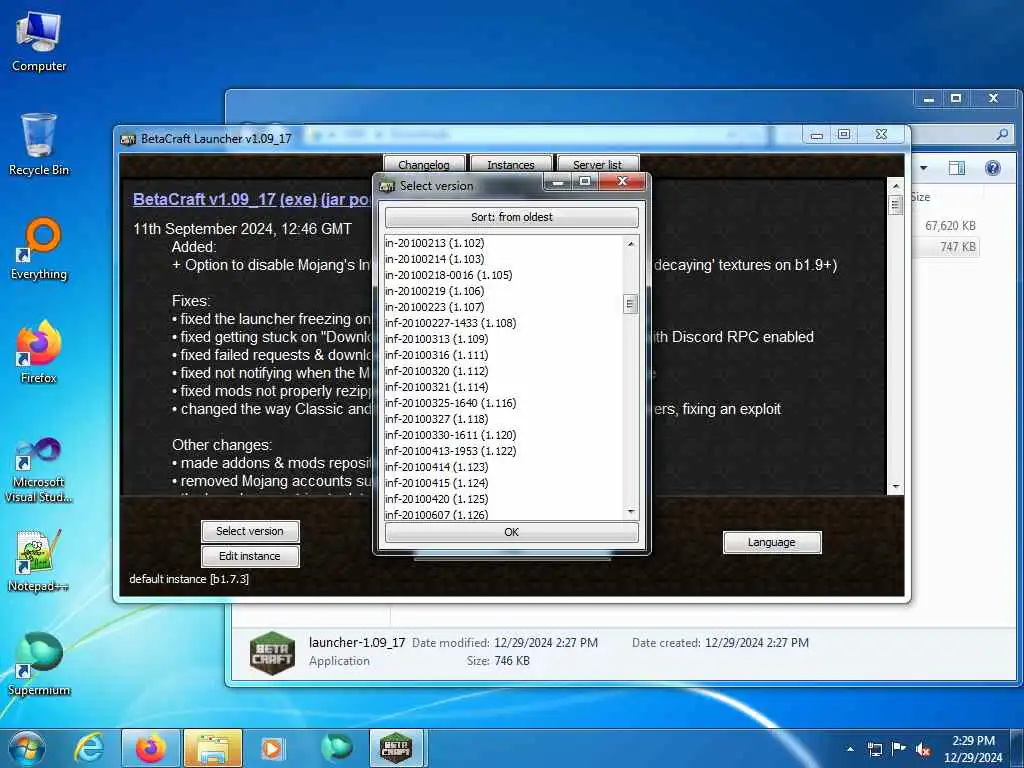
Task: Launch the Everything search shortcut
Action: point(39,249)
